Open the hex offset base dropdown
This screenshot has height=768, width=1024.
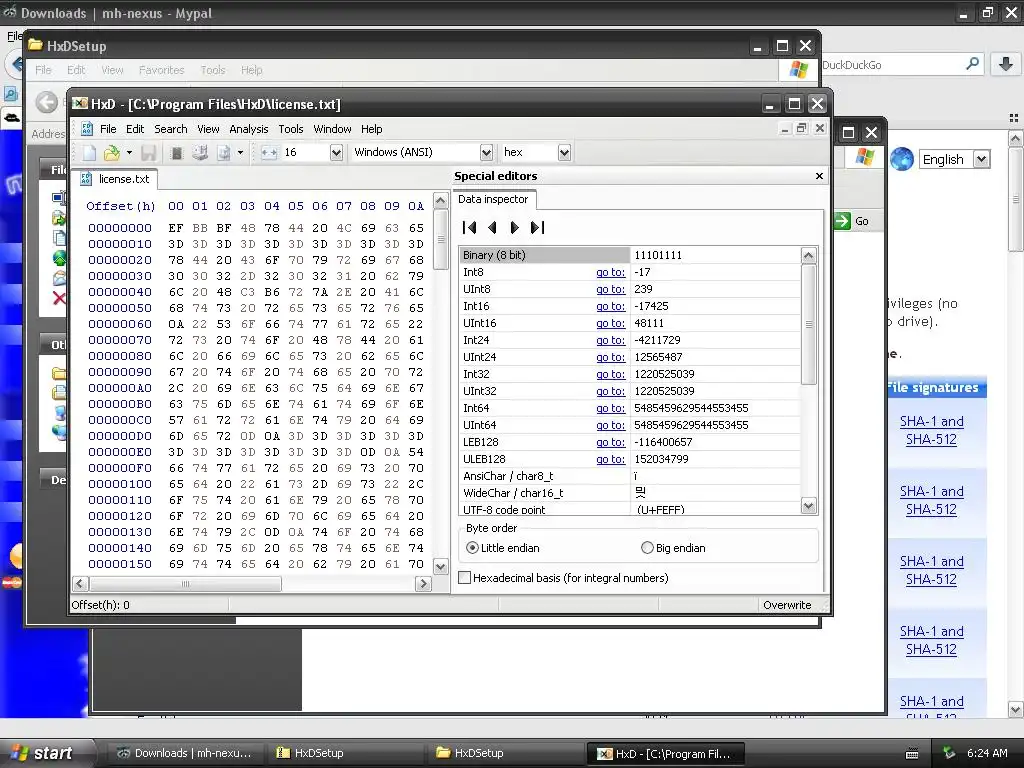pos(564,153)
